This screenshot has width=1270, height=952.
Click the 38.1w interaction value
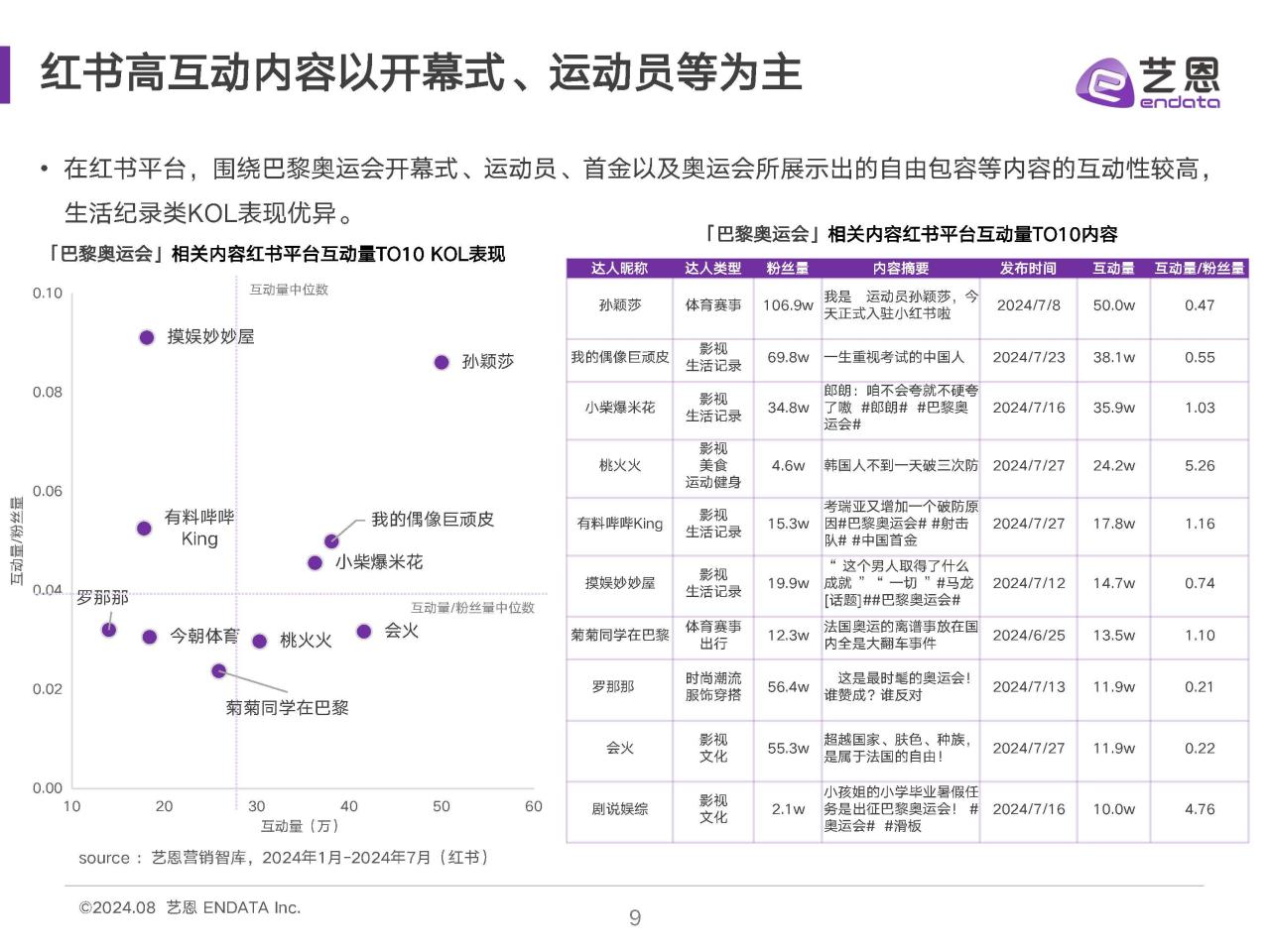pos(1114,357)
